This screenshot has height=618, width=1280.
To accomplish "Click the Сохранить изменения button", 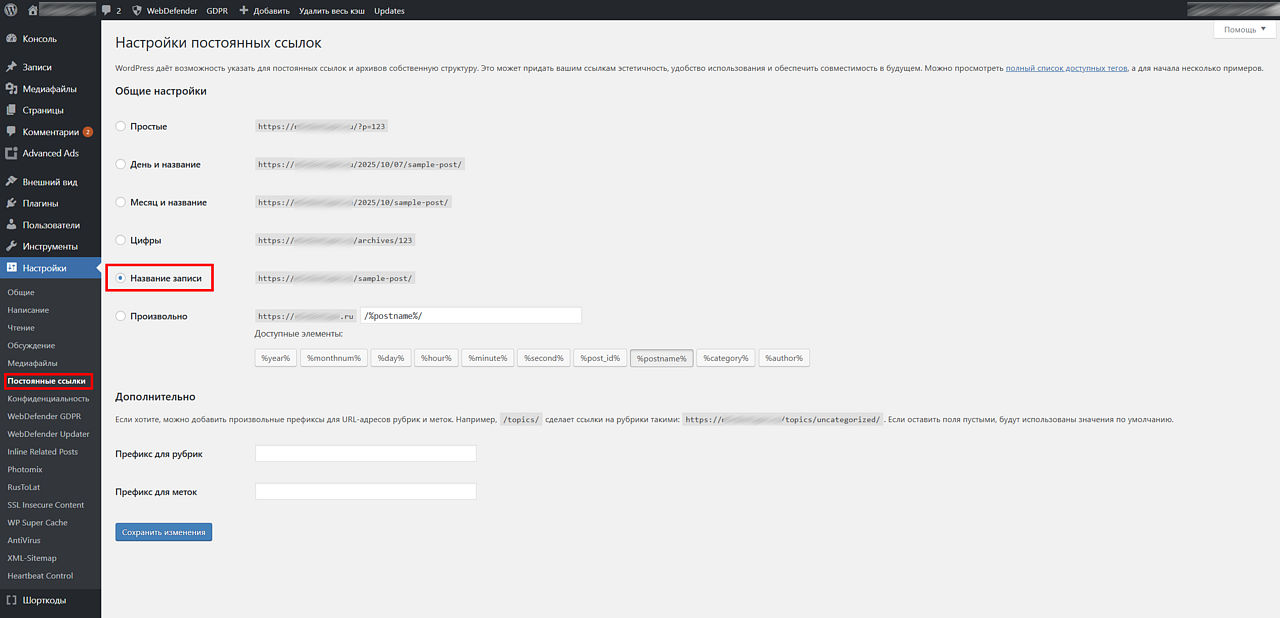I will click(x=163, y=532).
